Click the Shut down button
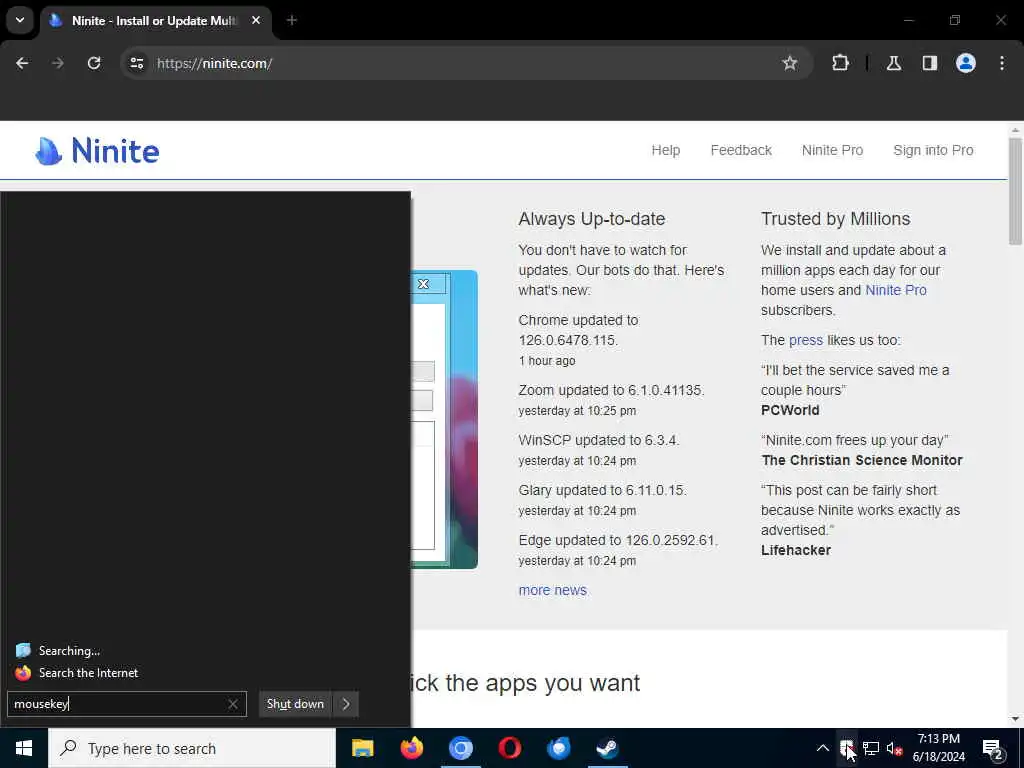 tap(295, 704)
